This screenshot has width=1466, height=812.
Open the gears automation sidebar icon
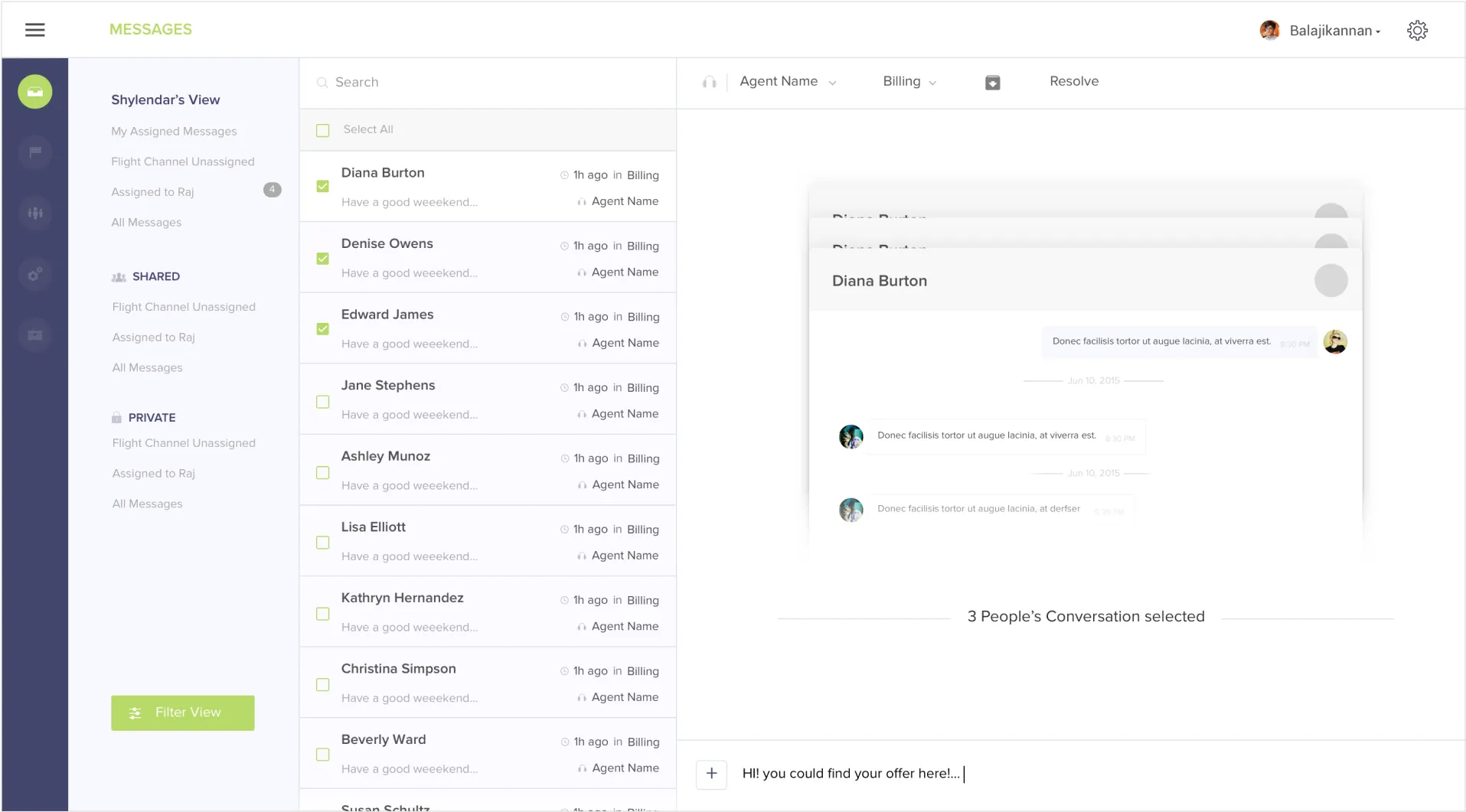click(x=35, y=274)
